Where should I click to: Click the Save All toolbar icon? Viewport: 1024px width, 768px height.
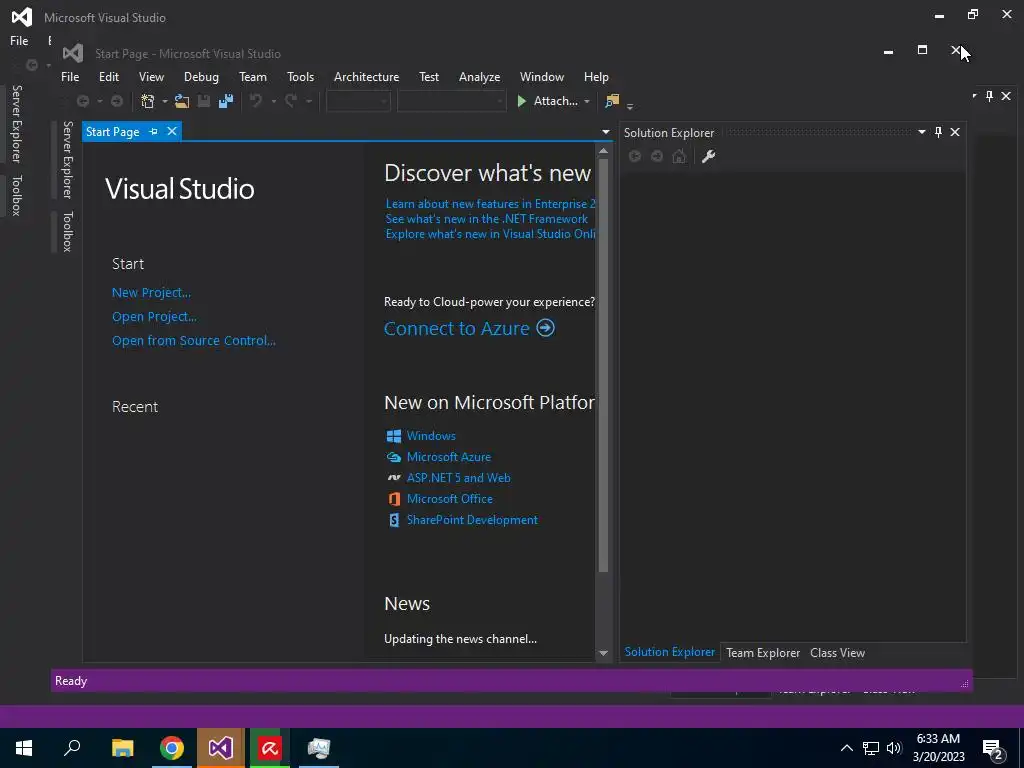click(x=226, y=101)
